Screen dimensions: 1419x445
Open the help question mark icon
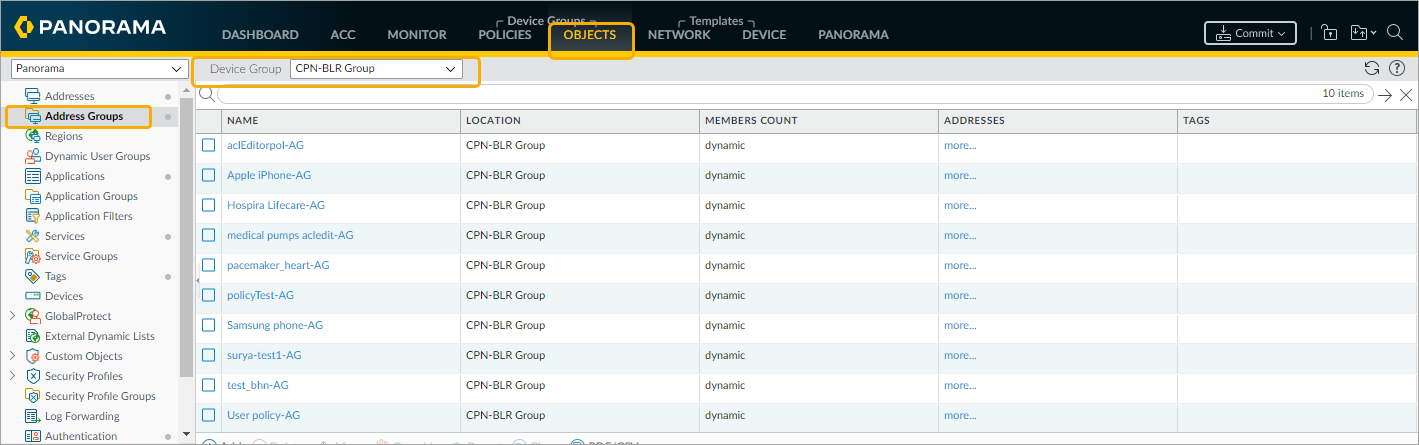pyautogui.click(x=1397, y=68)
